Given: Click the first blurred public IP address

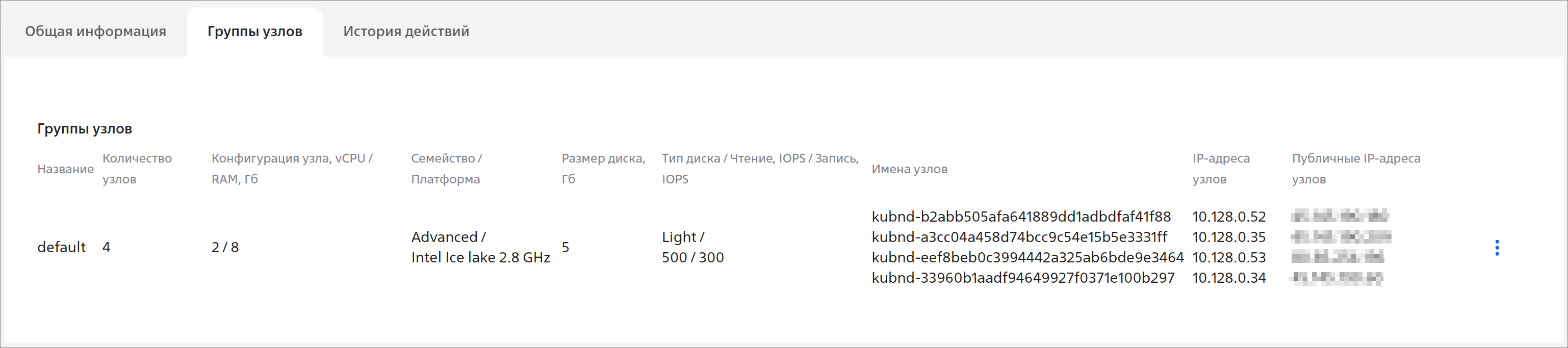Looking at the screenshot, I should click(x=1339, y=216).
